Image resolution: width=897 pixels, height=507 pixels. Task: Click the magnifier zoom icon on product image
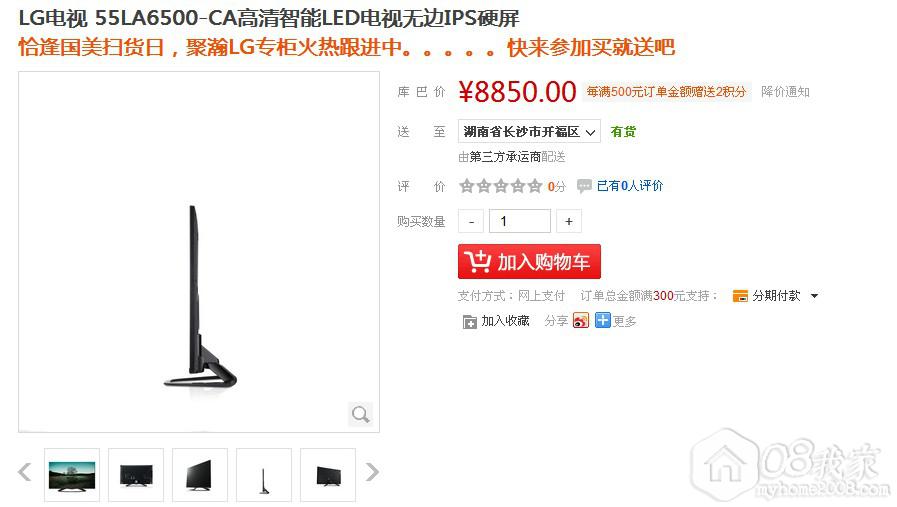[x=360, y=414]
